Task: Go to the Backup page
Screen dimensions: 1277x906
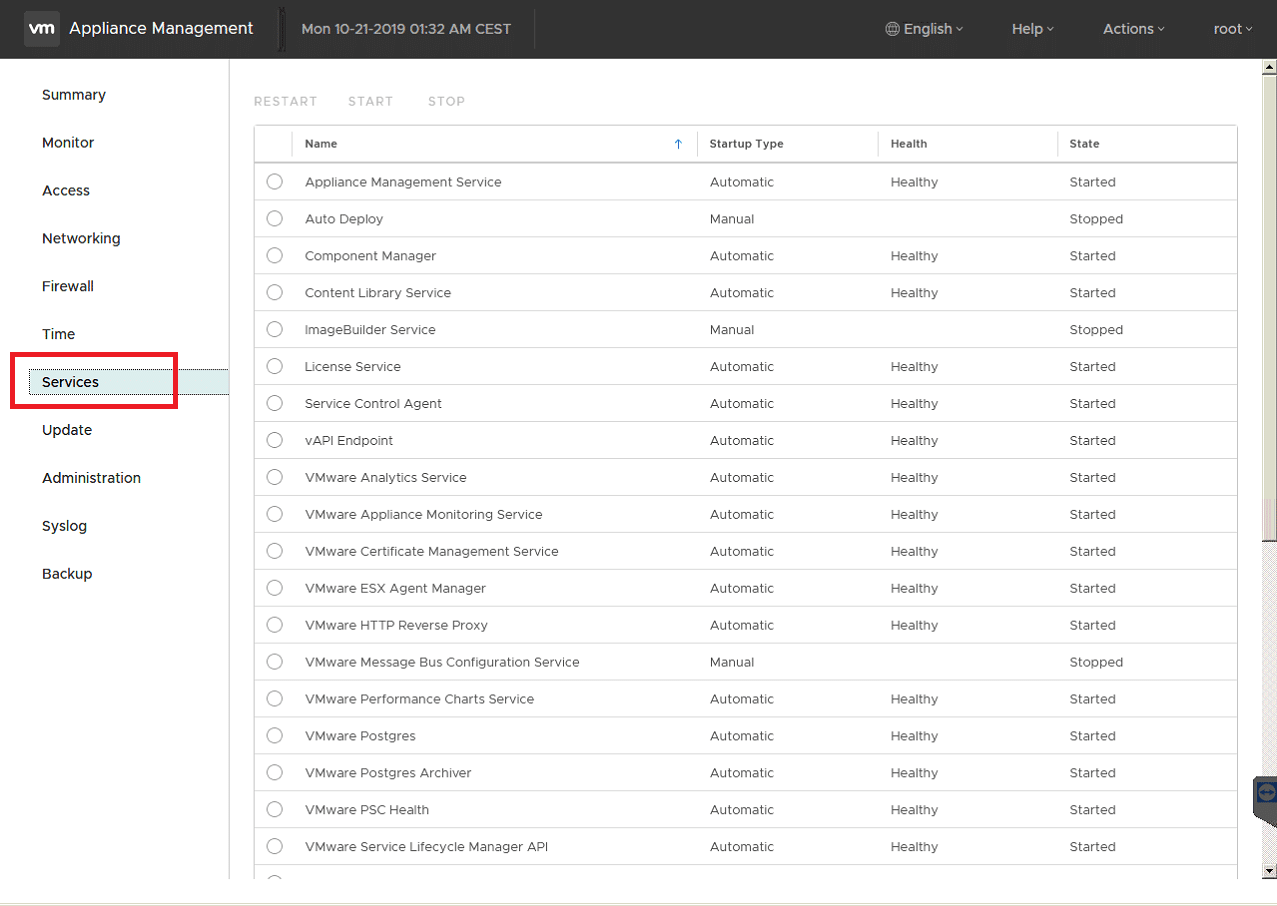Action: coord(67,575)
